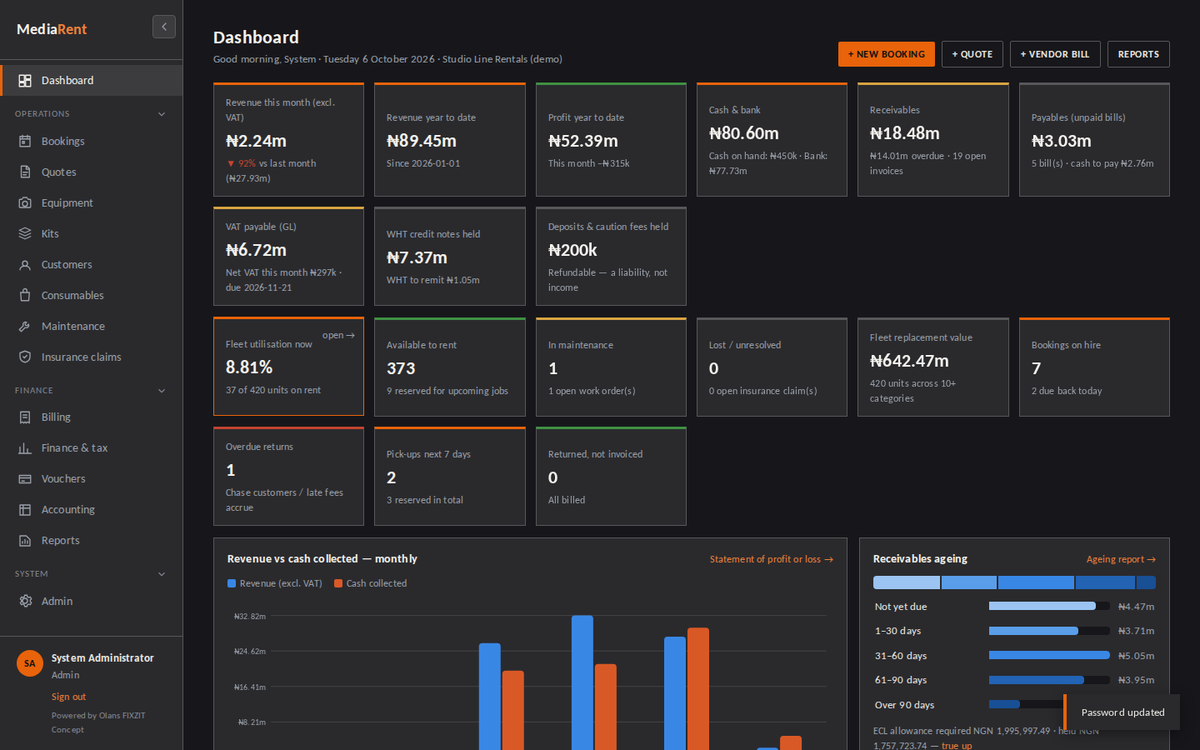Image resolution: width=1200 pixels, height=750 pixels.
Task: Click the Vouchers icon
Action: point(25,479)
